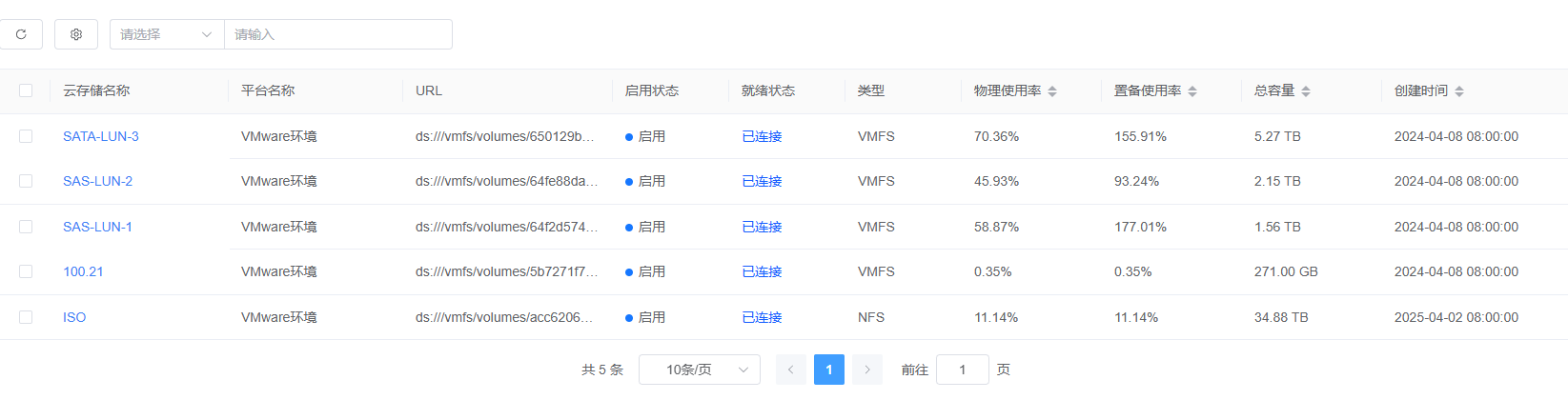Open the SAS-LUN-2 storage link
This screenshot has height=400, width=1568.
pos(97,181)
